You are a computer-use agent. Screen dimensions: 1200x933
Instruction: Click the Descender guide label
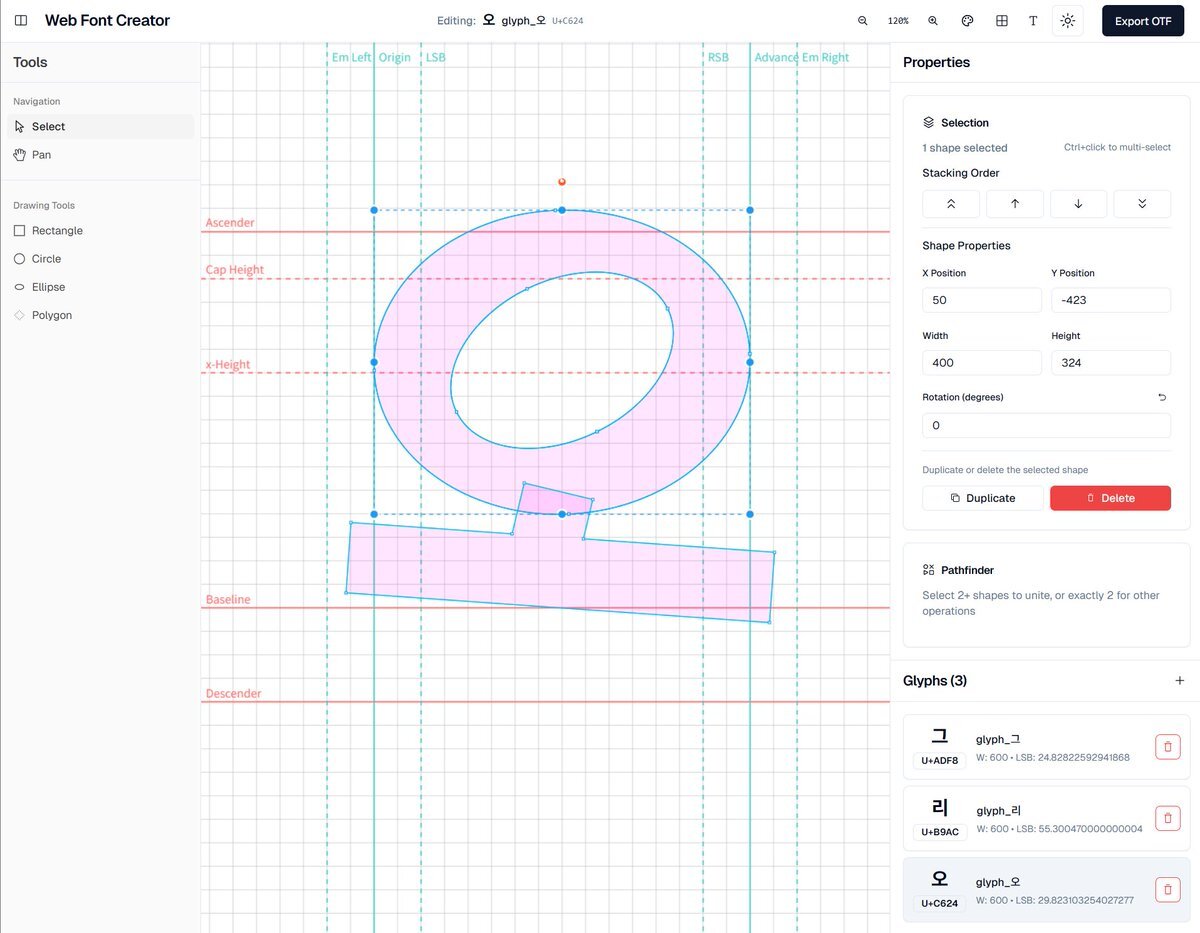pos(233,694)
